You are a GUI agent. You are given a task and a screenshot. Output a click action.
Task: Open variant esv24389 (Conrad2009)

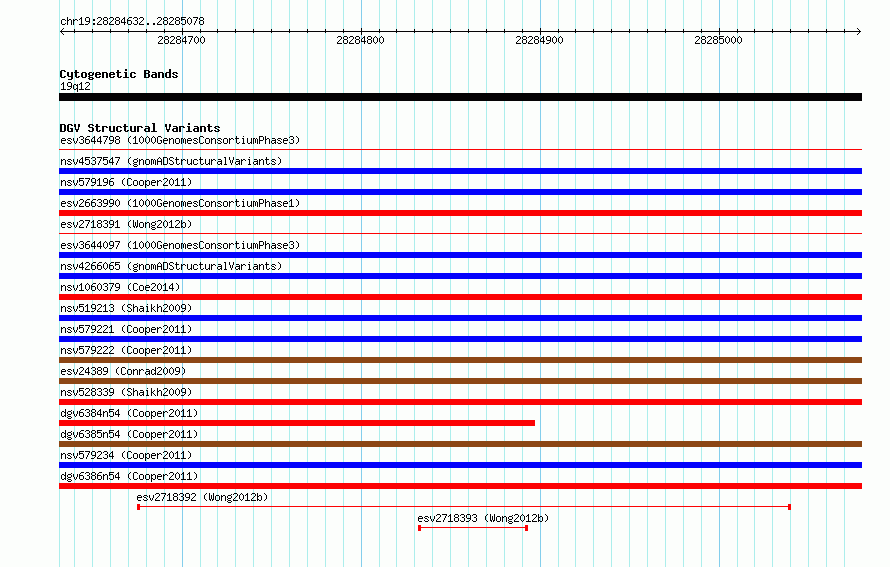[x=123, y=371]
